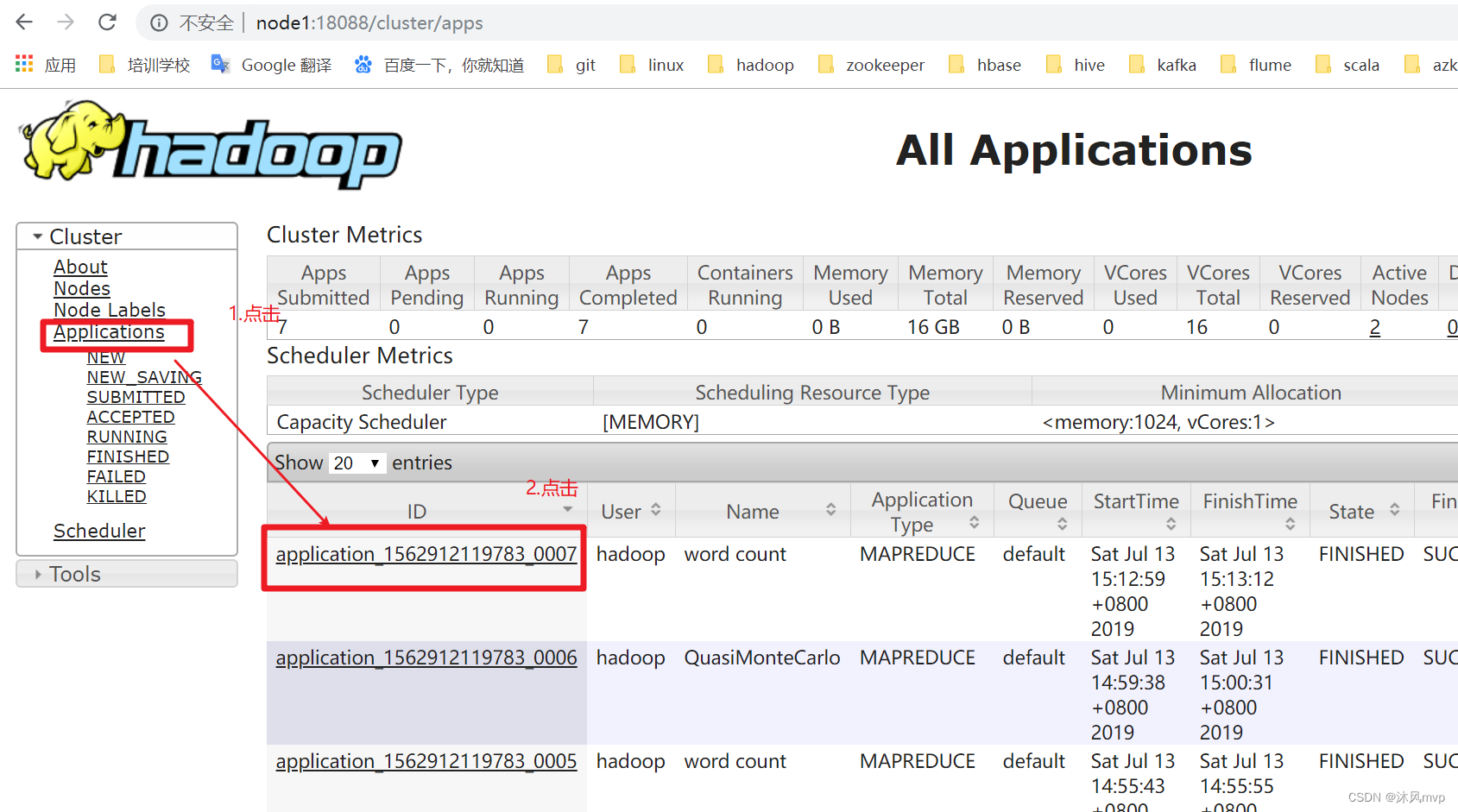Filter applications by RUNNING state
This screenshot has width=1458, height=812.
click(x=127, y=437)
